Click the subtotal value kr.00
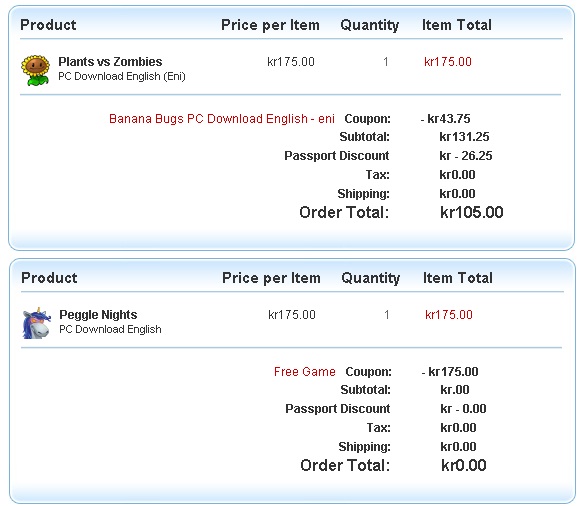Screen dimensions: 580x506 (x=455, y=390)
